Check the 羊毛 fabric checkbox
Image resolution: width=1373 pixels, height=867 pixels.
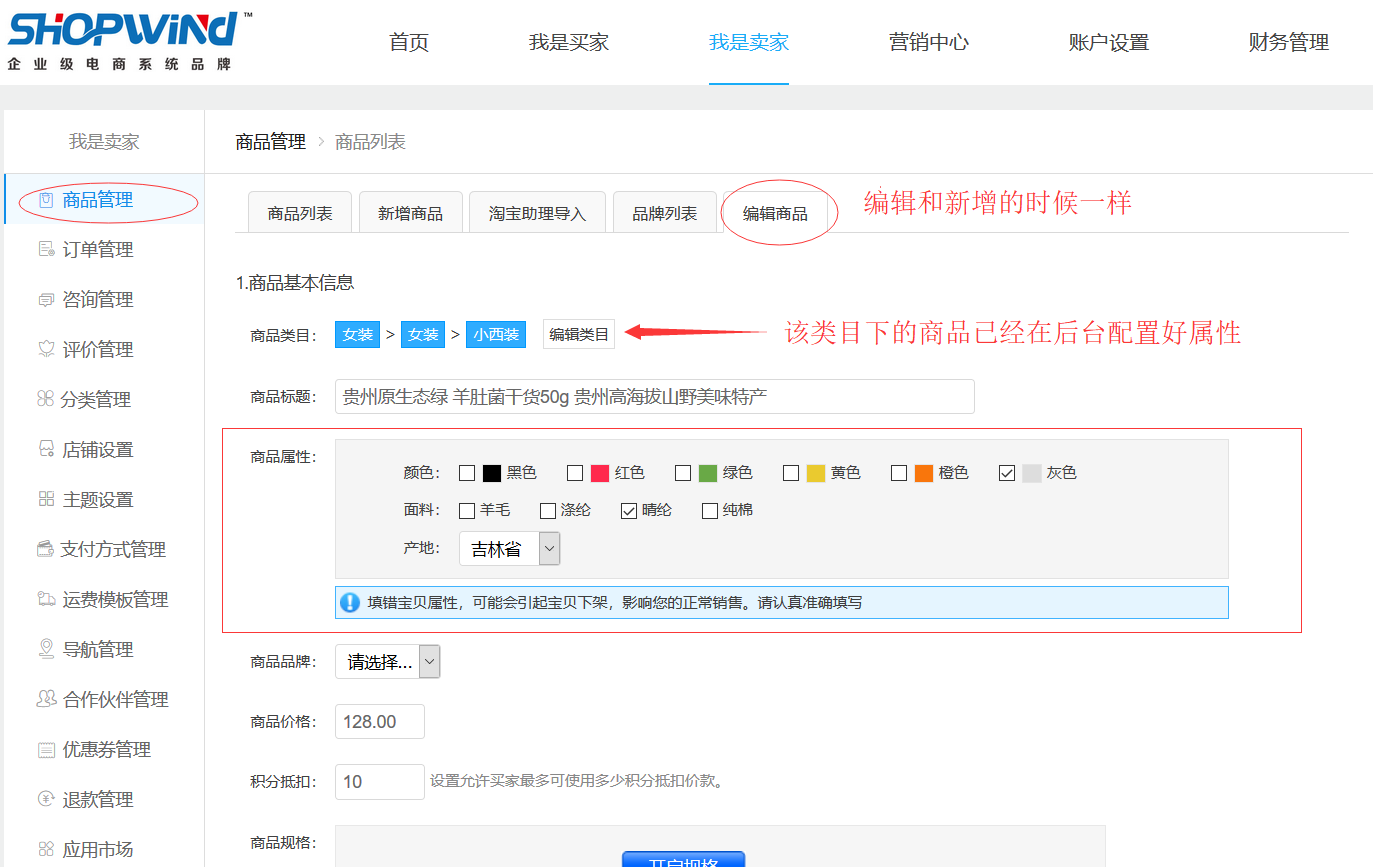coord(467,511)
